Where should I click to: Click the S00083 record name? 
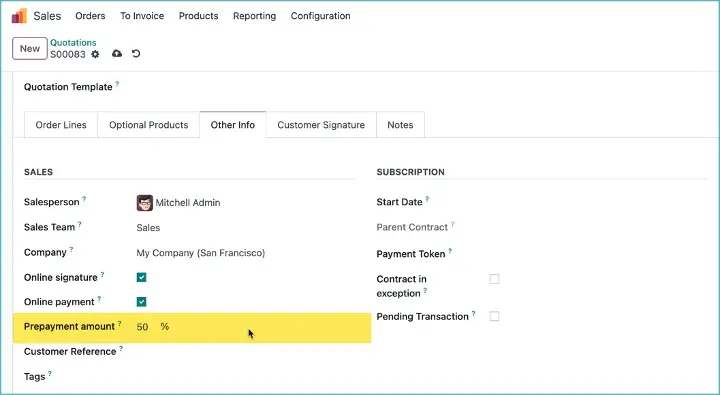(x=68, y=55)
